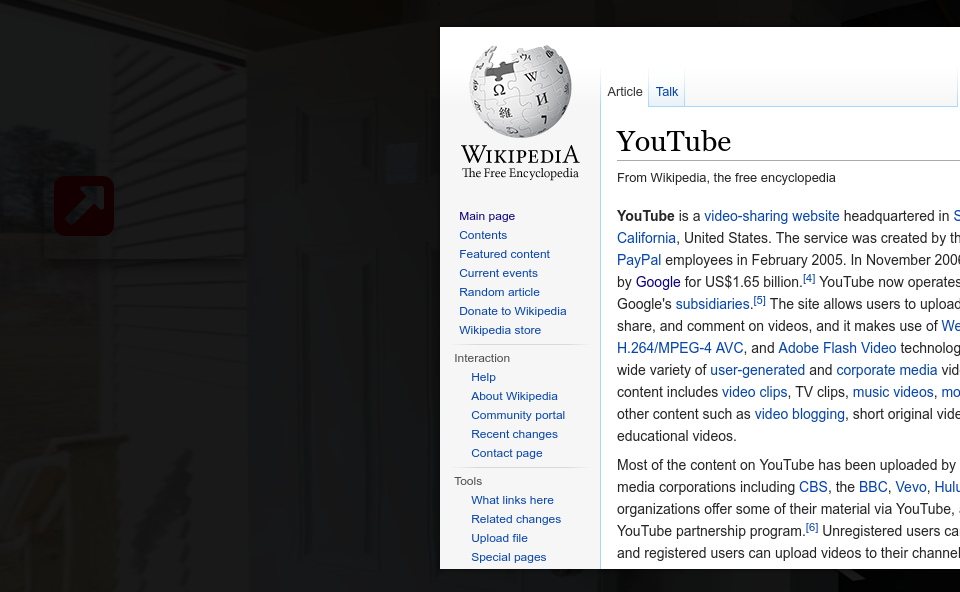The width and height of the screenshot is (960, 592).
Task: View Related changes under Tools
Action: [x=516, y=519]
